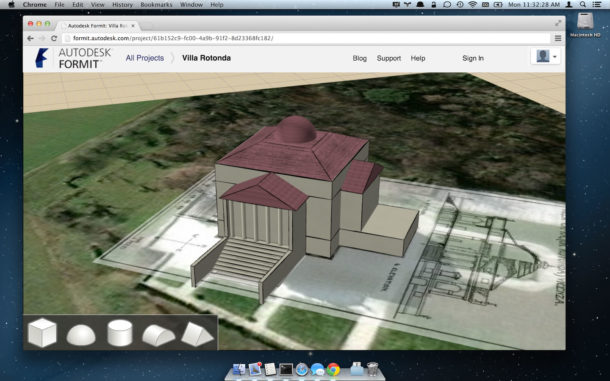Reload the page
The image size is (610, 381).
click(54, 38)
